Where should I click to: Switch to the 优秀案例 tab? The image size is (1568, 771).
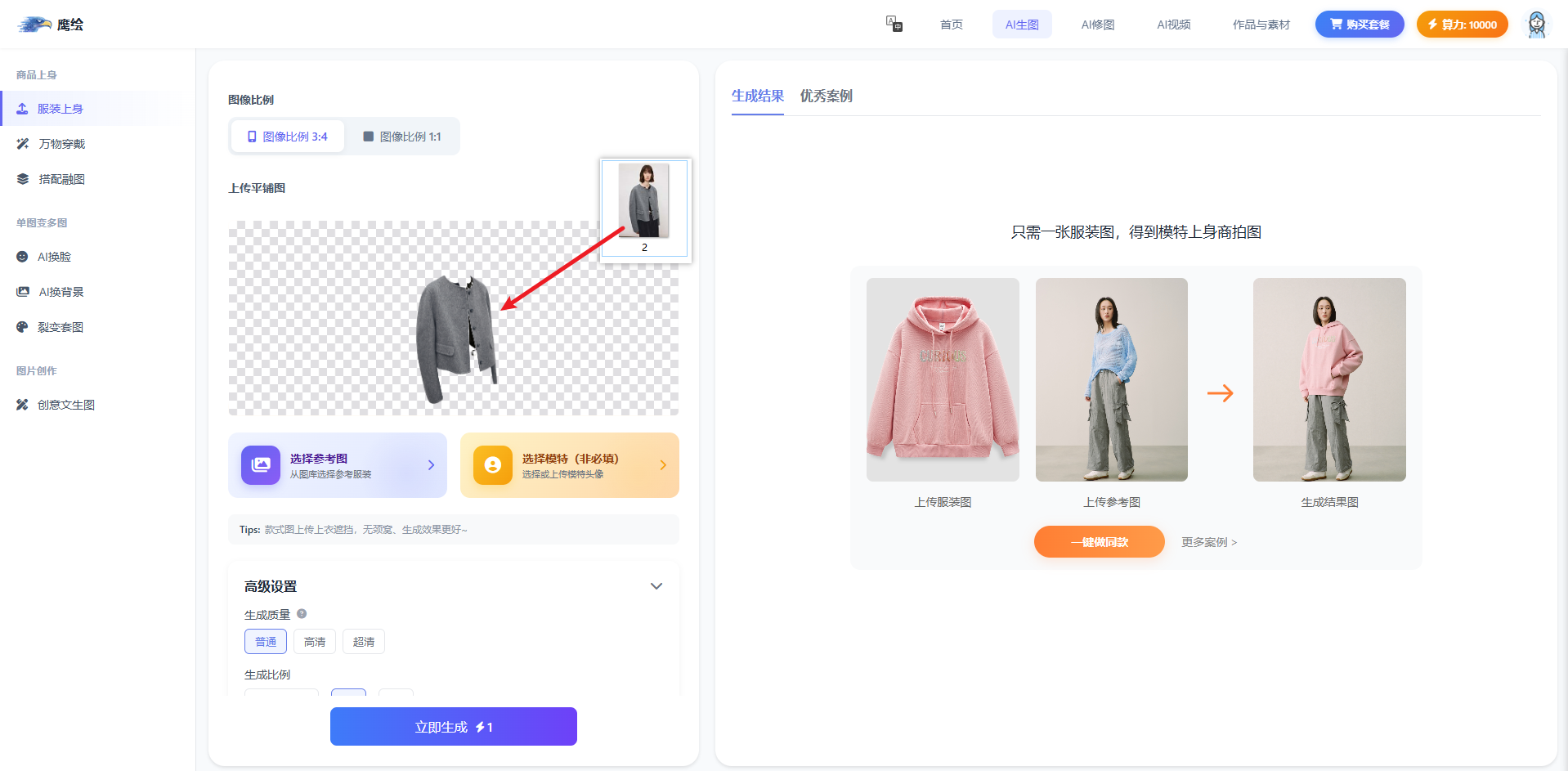tap(826, 96)
